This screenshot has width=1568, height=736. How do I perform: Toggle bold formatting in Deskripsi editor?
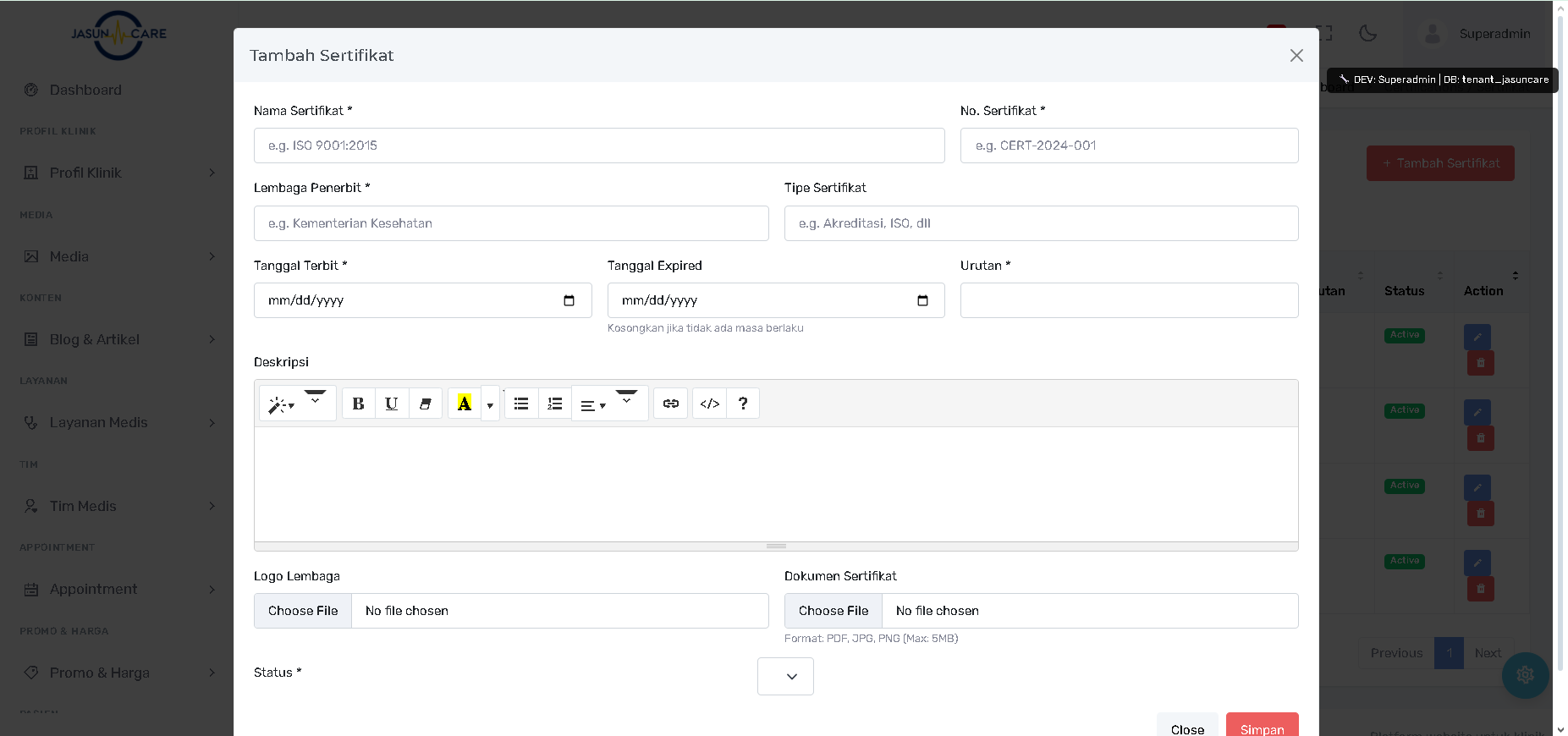click(x=358, y=404)
